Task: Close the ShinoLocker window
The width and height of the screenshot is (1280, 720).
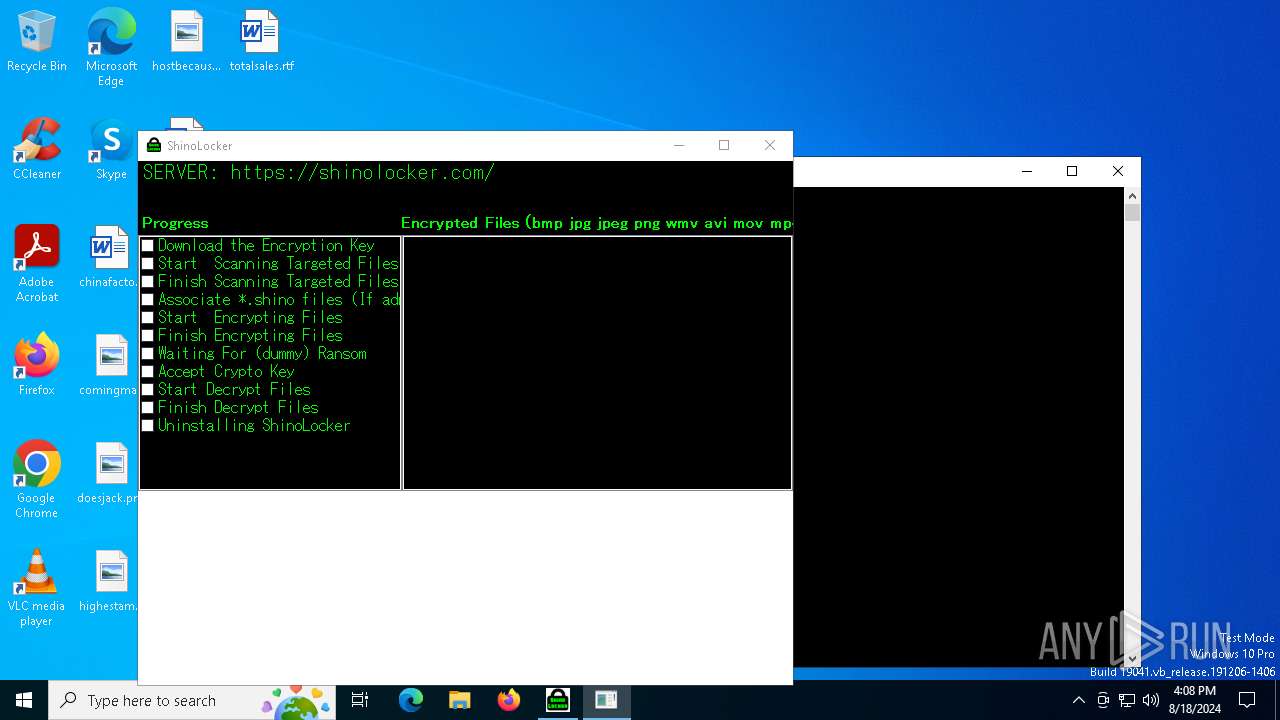Action: tap(770, 145)
